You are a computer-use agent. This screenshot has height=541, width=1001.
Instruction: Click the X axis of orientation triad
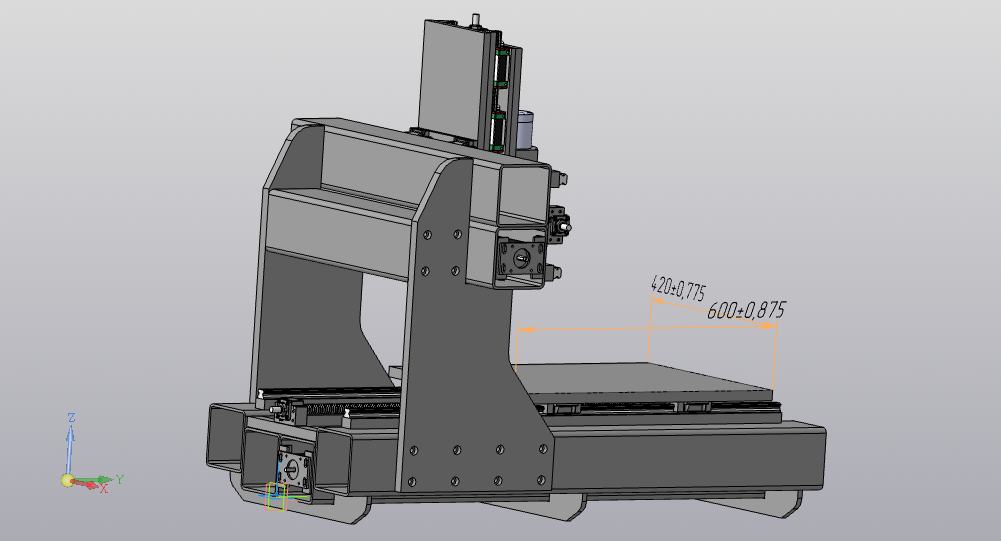tap(91, 485)
